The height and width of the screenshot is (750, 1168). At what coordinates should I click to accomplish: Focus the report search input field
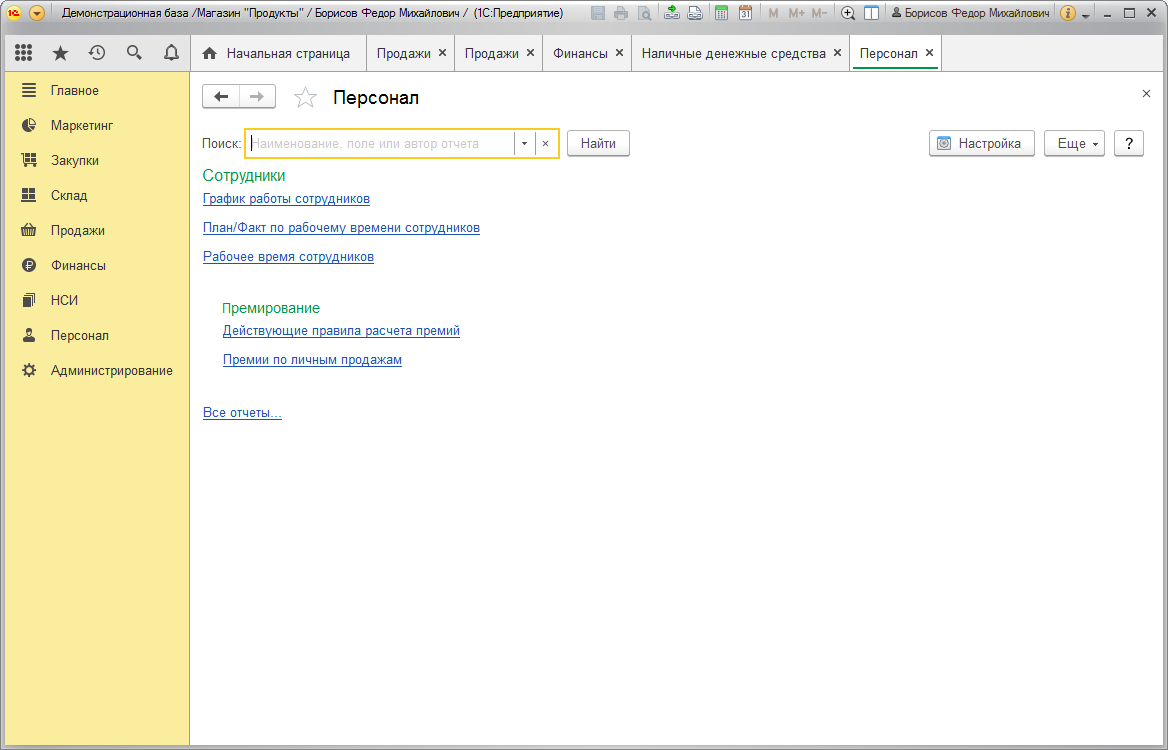(x=380, y=144)
